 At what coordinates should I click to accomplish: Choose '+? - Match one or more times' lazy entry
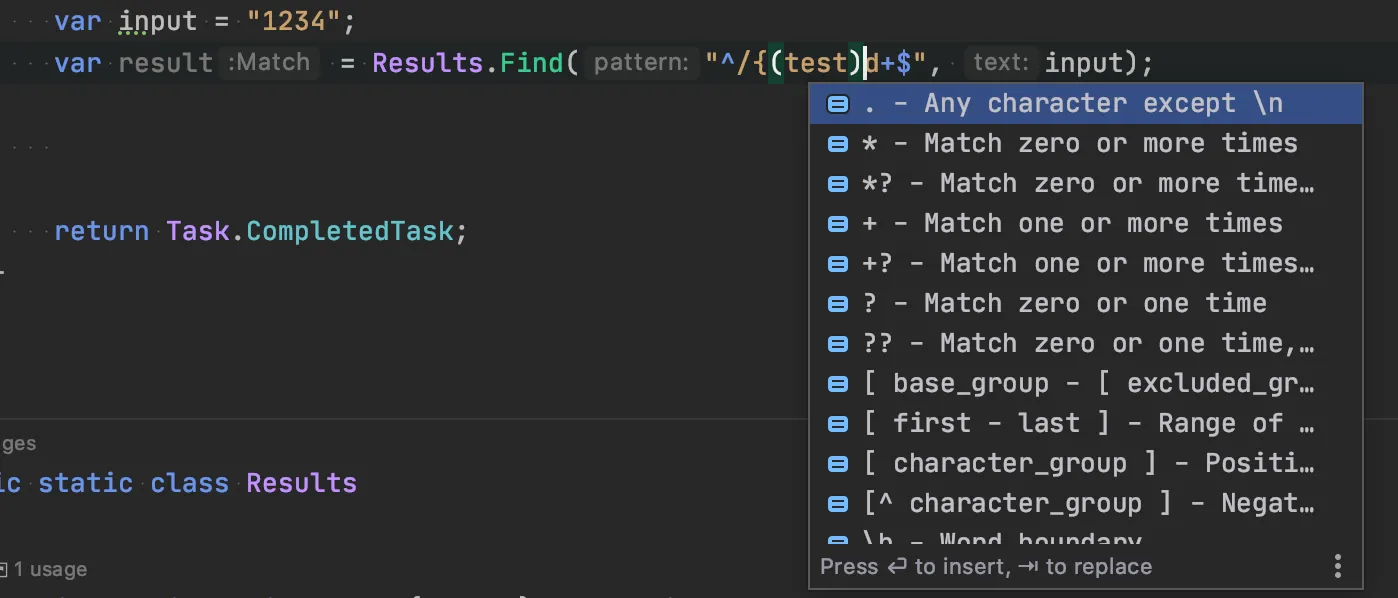(x=1085, y=263)
